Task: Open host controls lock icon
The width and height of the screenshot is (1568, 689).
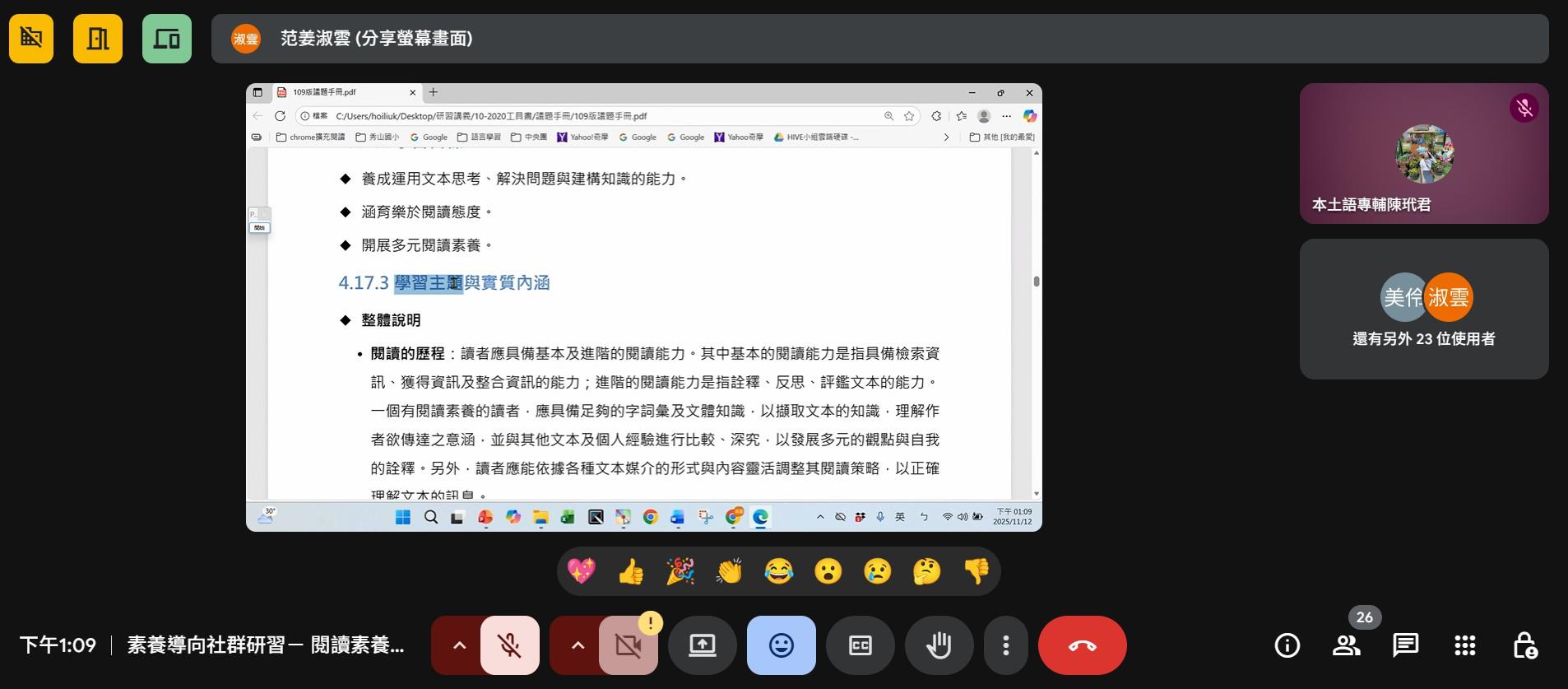Action: click(x=1524, y=645)
